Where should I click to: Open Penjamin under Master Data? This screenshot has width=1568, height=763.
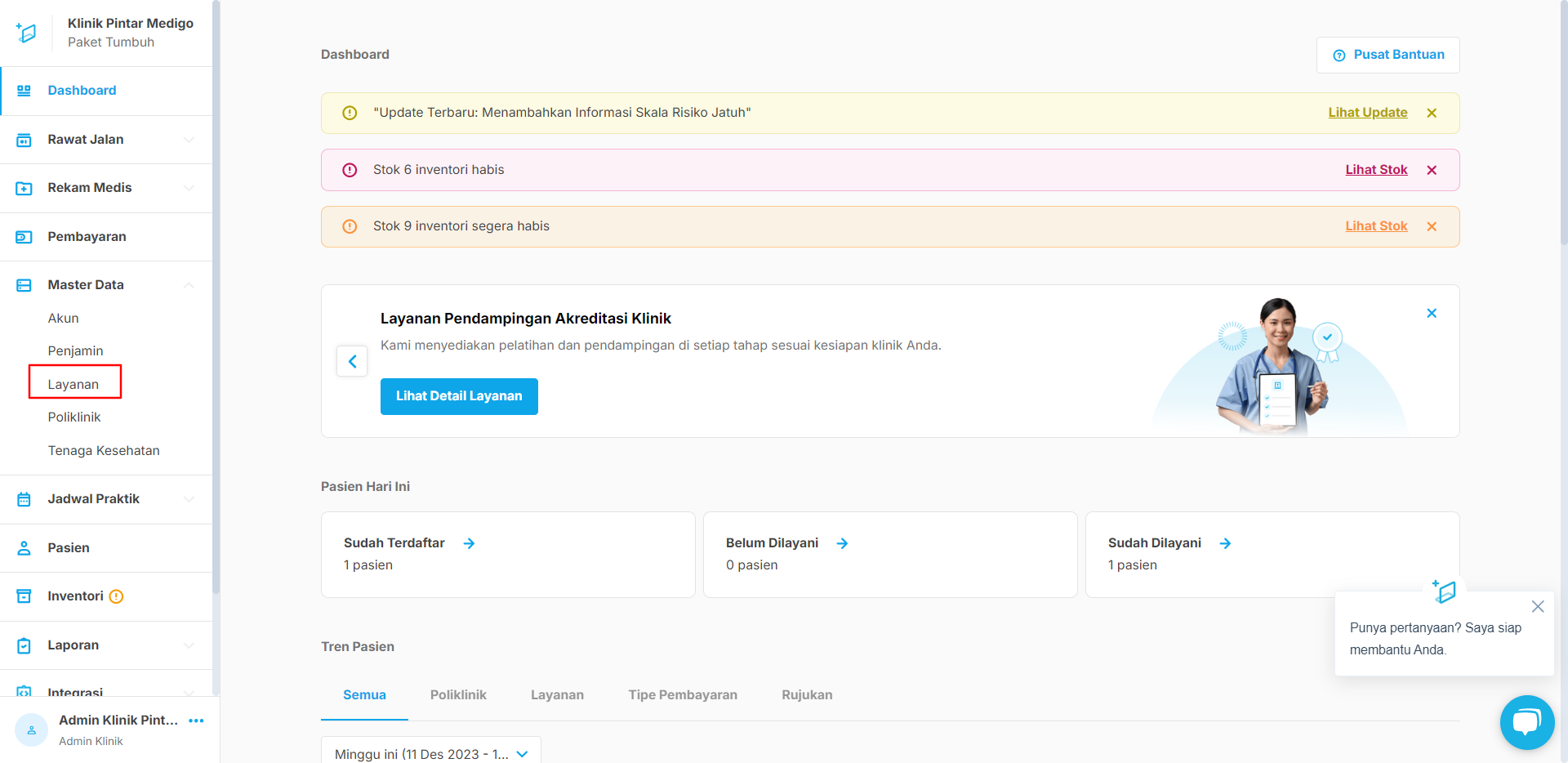click(x=75, y=351)
